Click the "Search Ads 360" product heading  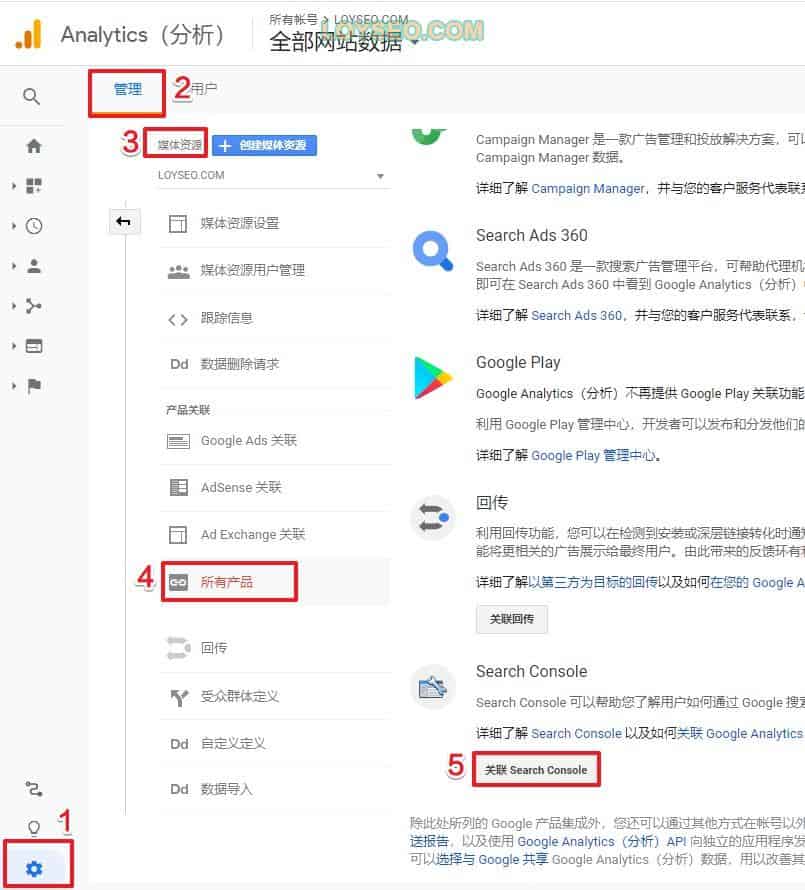(x=532, y=236)
